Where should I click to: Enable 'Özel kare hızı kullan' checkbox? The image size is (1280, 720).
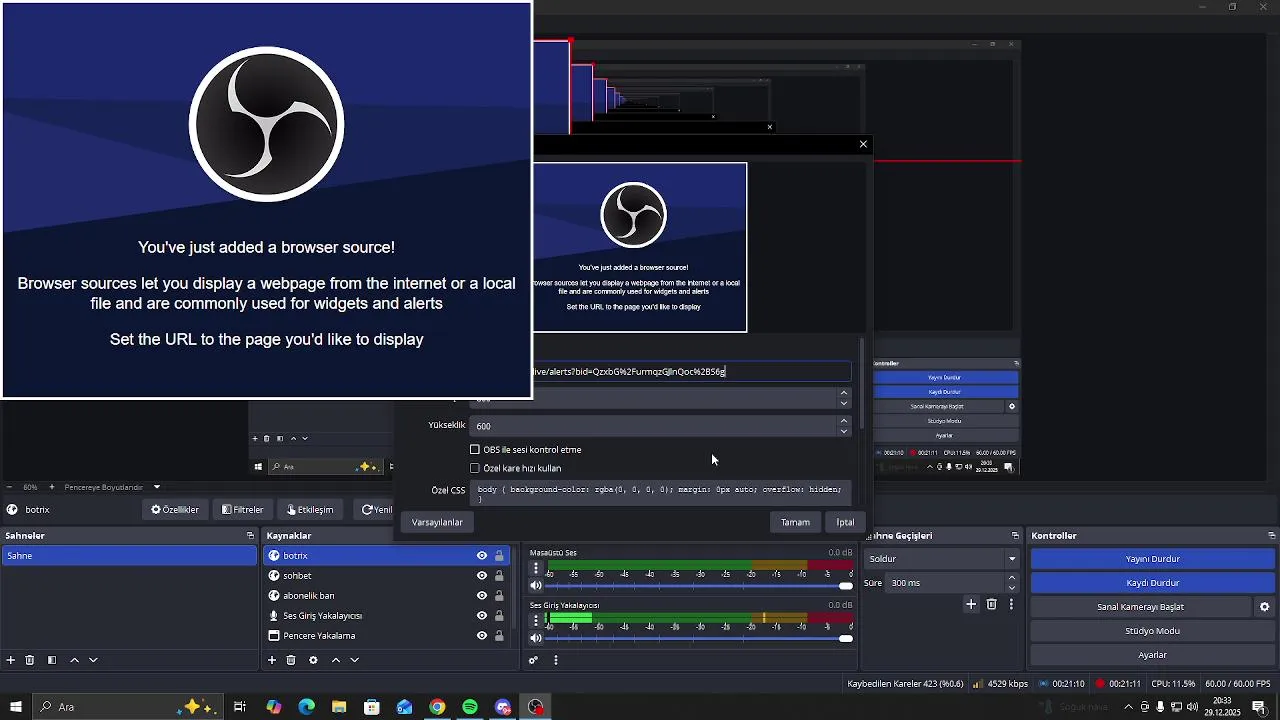click(475, 468)
